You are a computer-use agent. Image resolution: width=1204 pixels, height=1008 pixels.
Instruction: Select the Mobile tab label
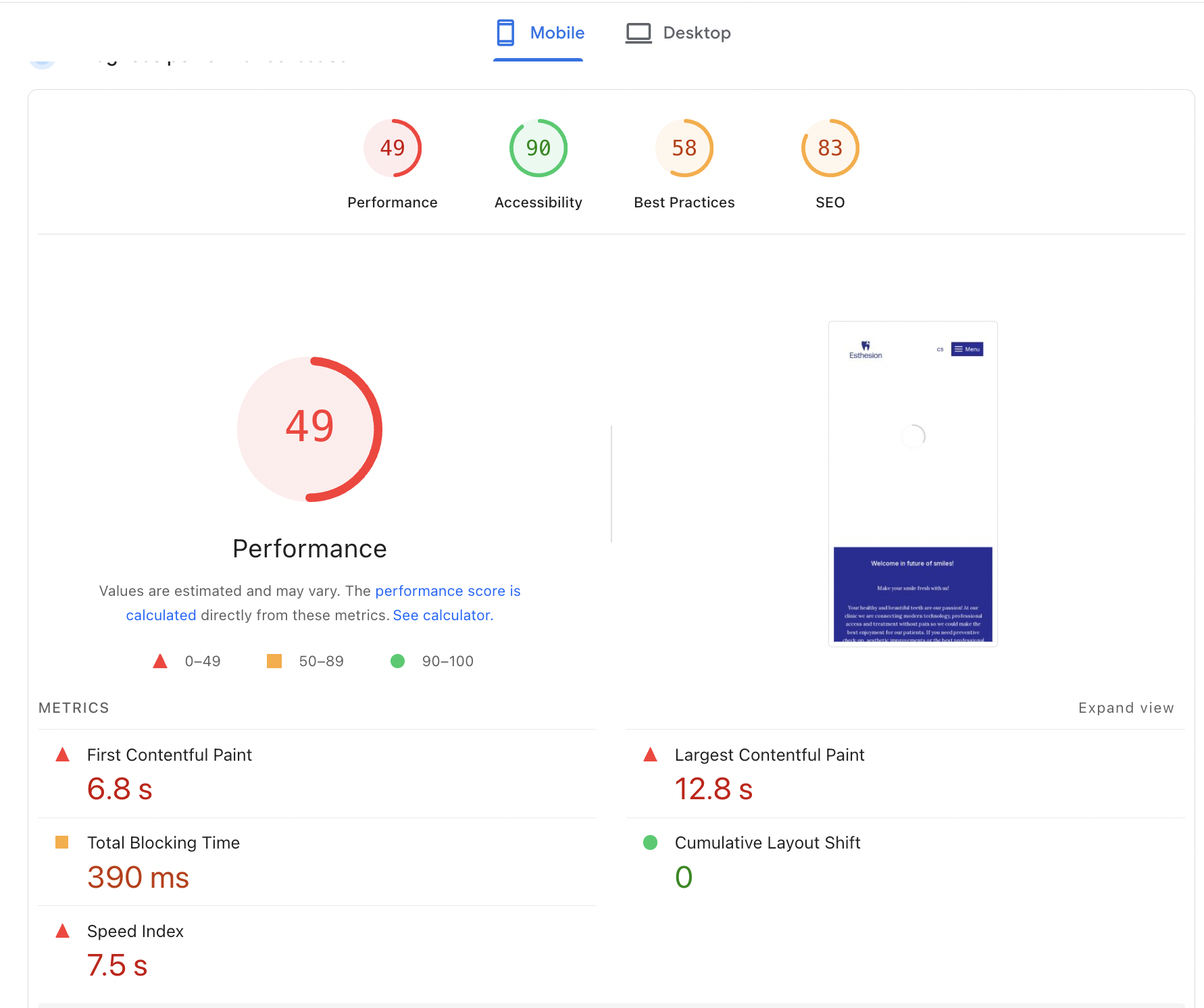pyautogui.click(x=557, y=32)
